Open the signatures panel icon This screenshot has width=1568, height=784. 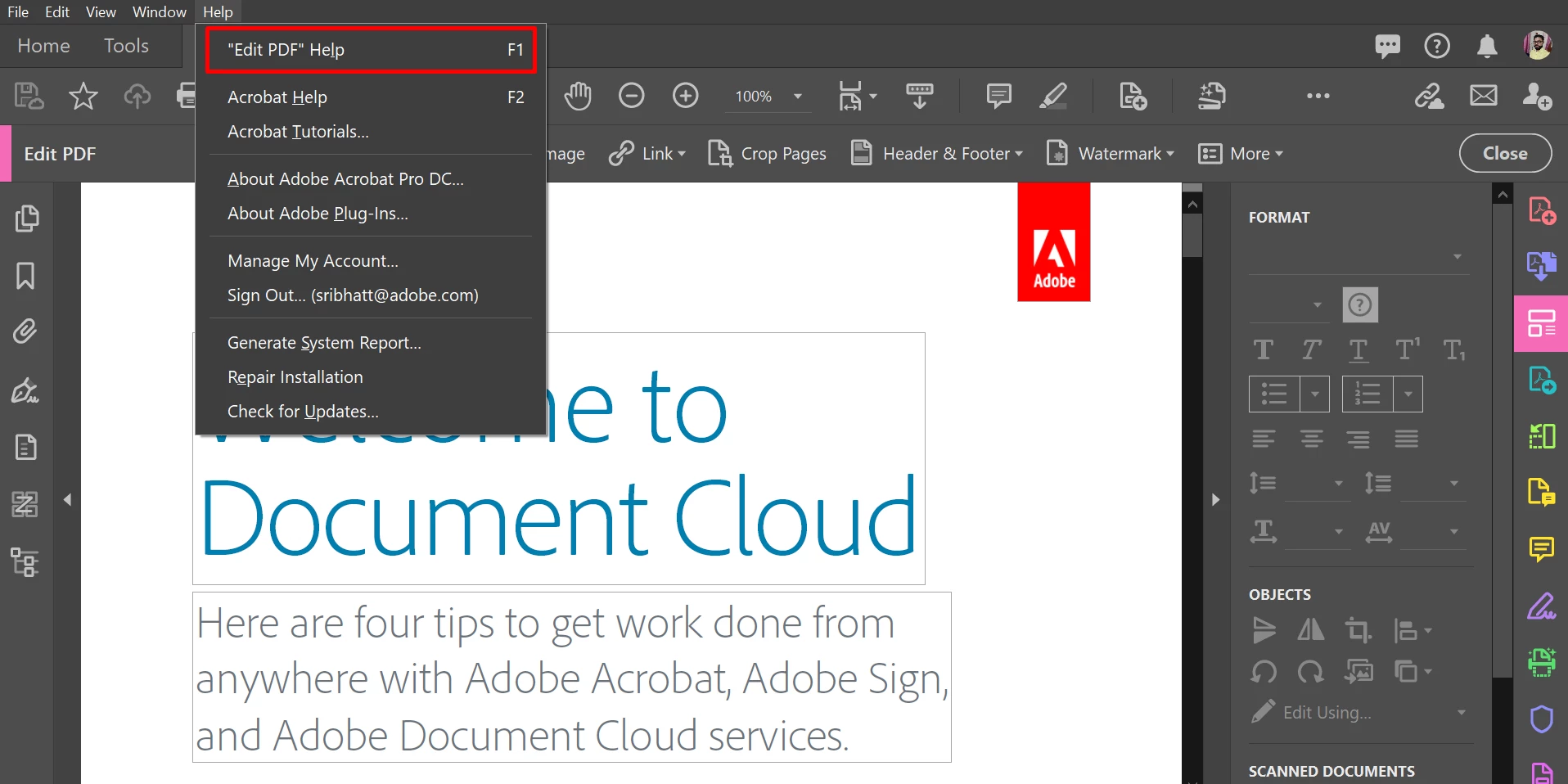click(25, 390)
